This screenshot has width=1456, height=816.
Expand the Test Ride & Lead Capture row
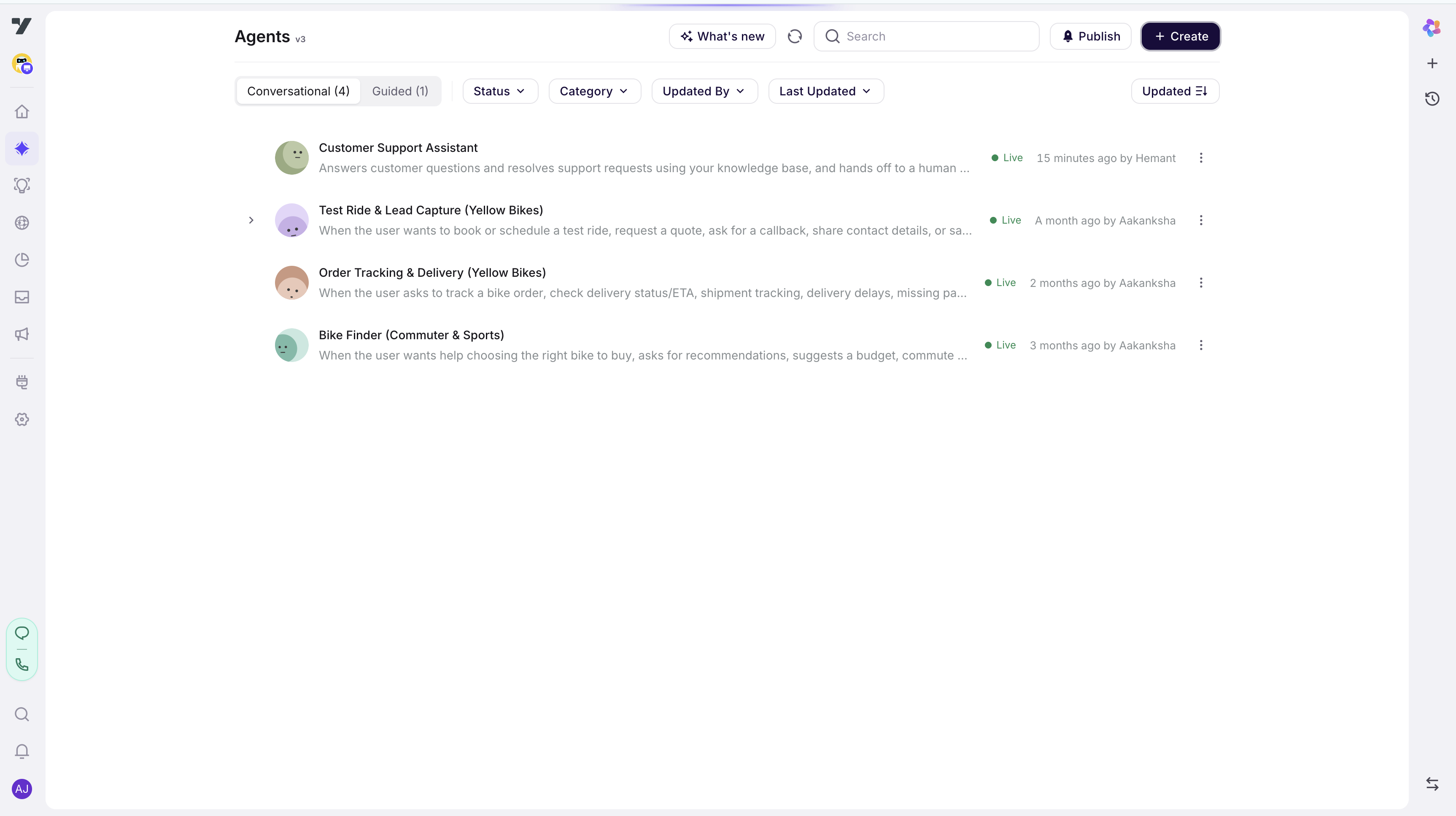pyautogui.click(x=251, y=220)
